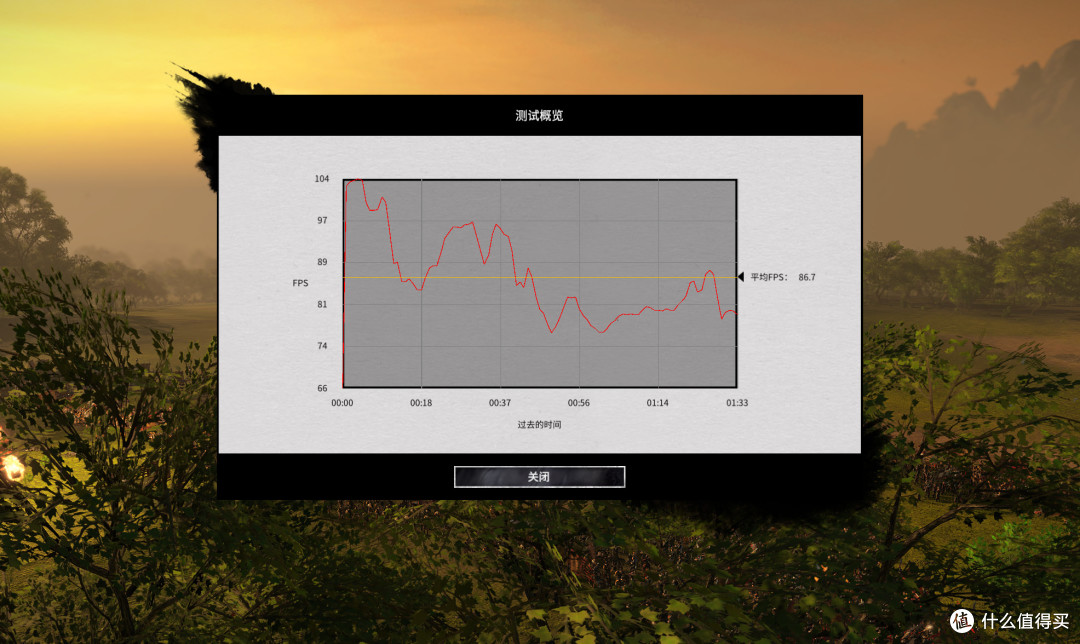This screenshot has height=644, width=1080.
Task: Click the 测试概览 dialog title
Action: click(x=539, y=116)
